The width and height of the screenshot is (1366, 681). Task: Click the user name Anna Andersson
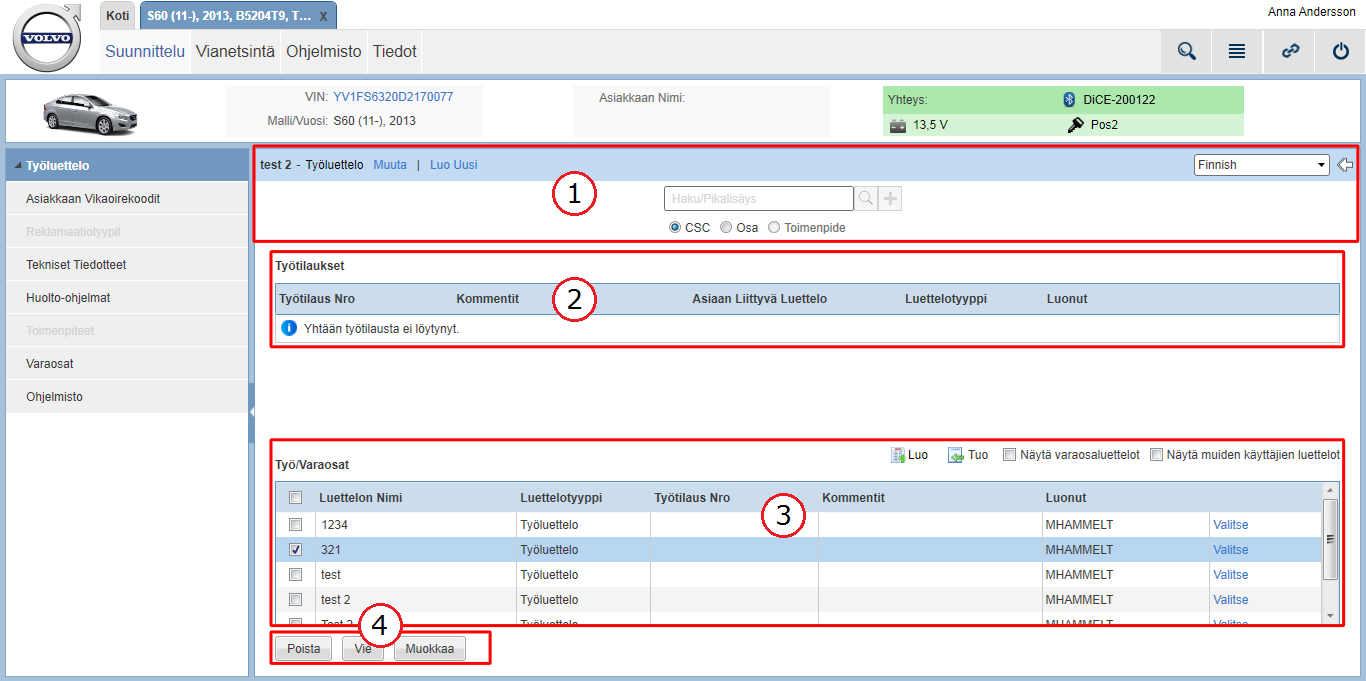pyautogui.click(x=1314, y=11)
